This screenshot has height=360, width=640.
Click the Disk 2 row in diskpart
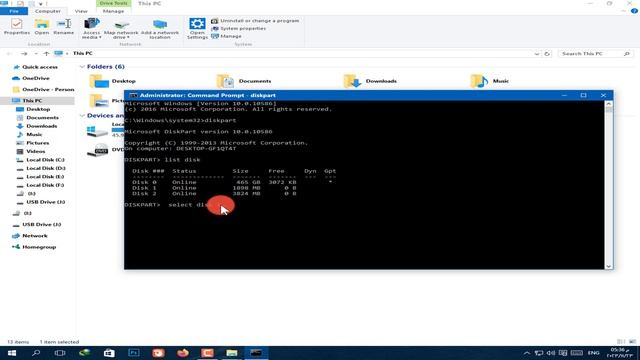pos(214,193)
